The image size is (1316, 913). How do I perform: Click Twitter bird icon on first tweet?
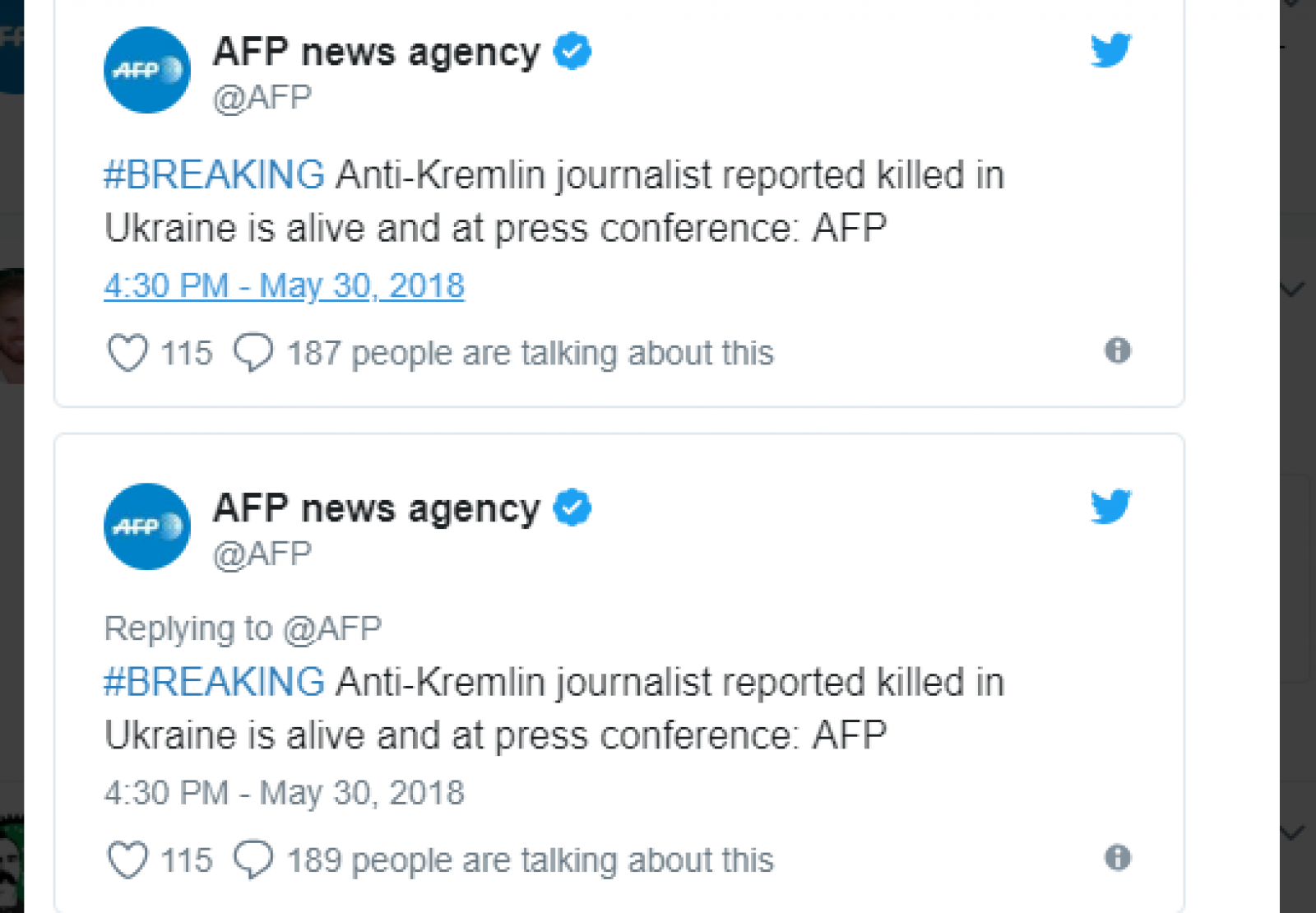point(1111,51)
